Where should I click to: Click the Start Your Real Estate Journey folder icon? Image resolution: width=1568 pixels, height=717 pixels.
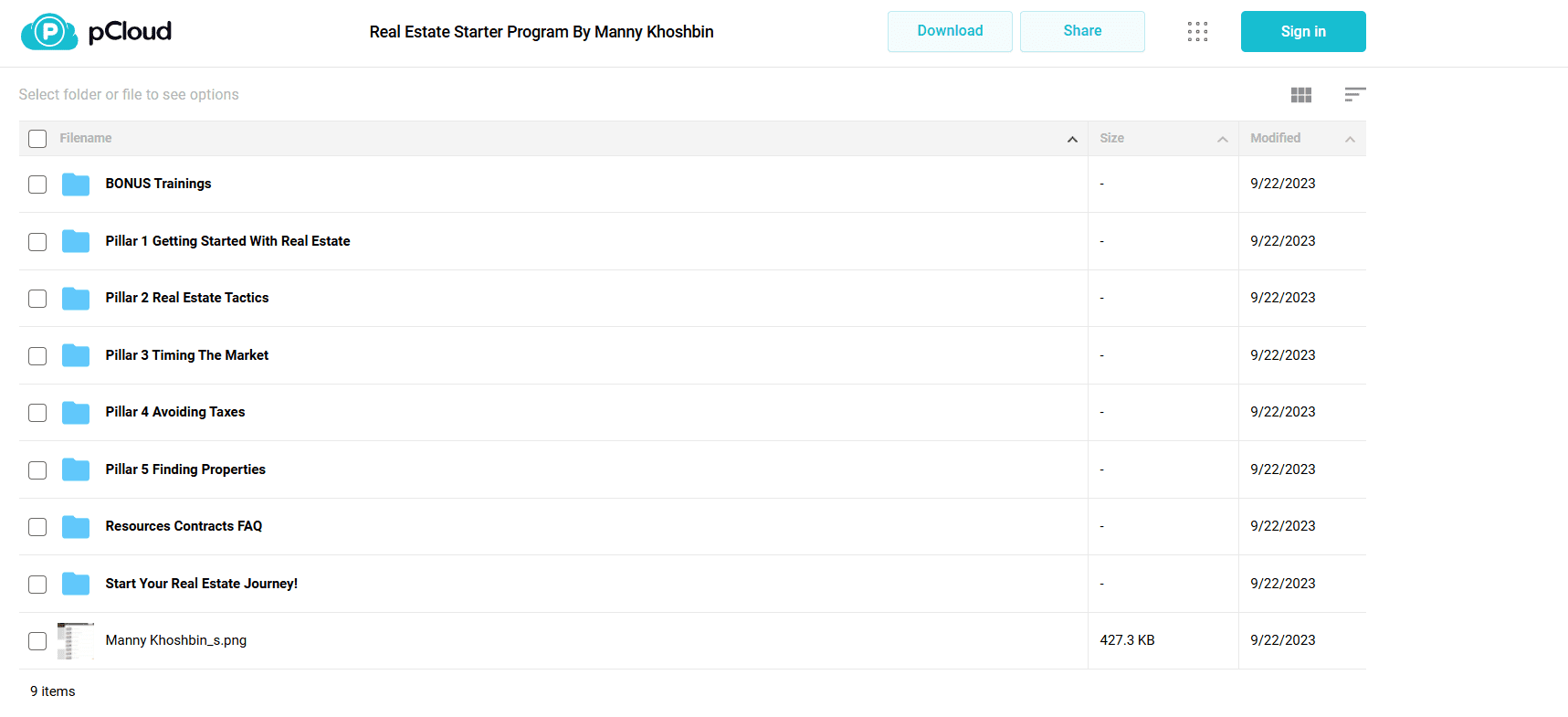tap(76, 584)
